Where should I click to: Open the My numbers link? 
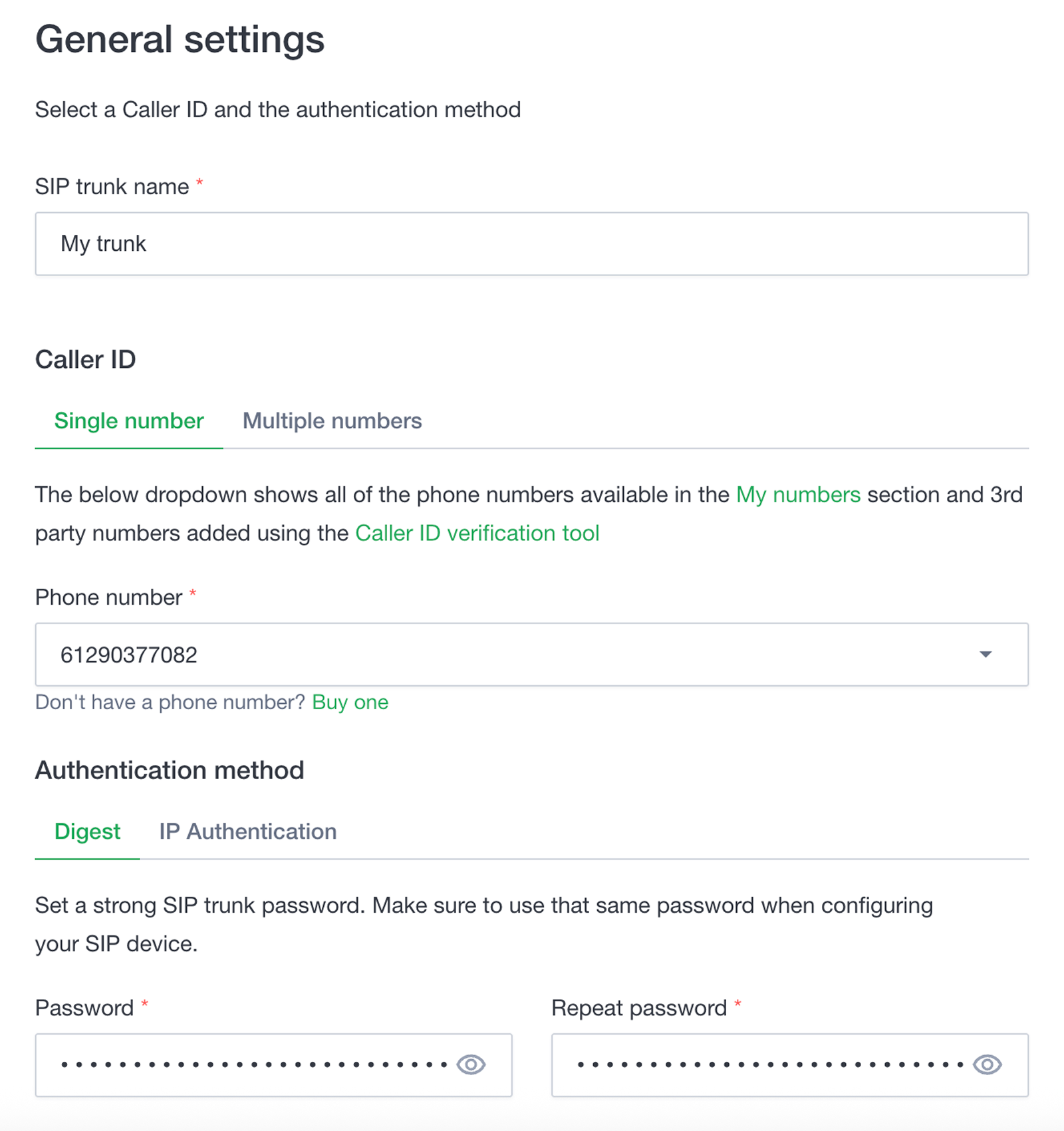tap(798, 495)
